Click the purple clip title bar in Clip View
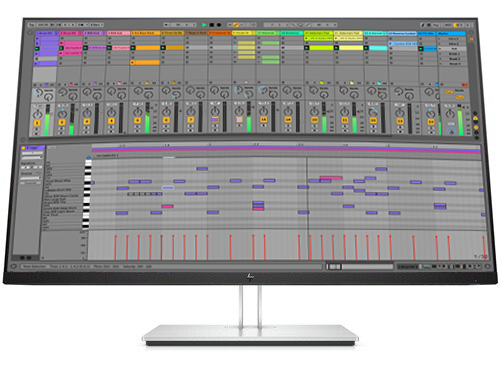Image resolution: width=500 pixels, height=367 pixels. [33, 148]
